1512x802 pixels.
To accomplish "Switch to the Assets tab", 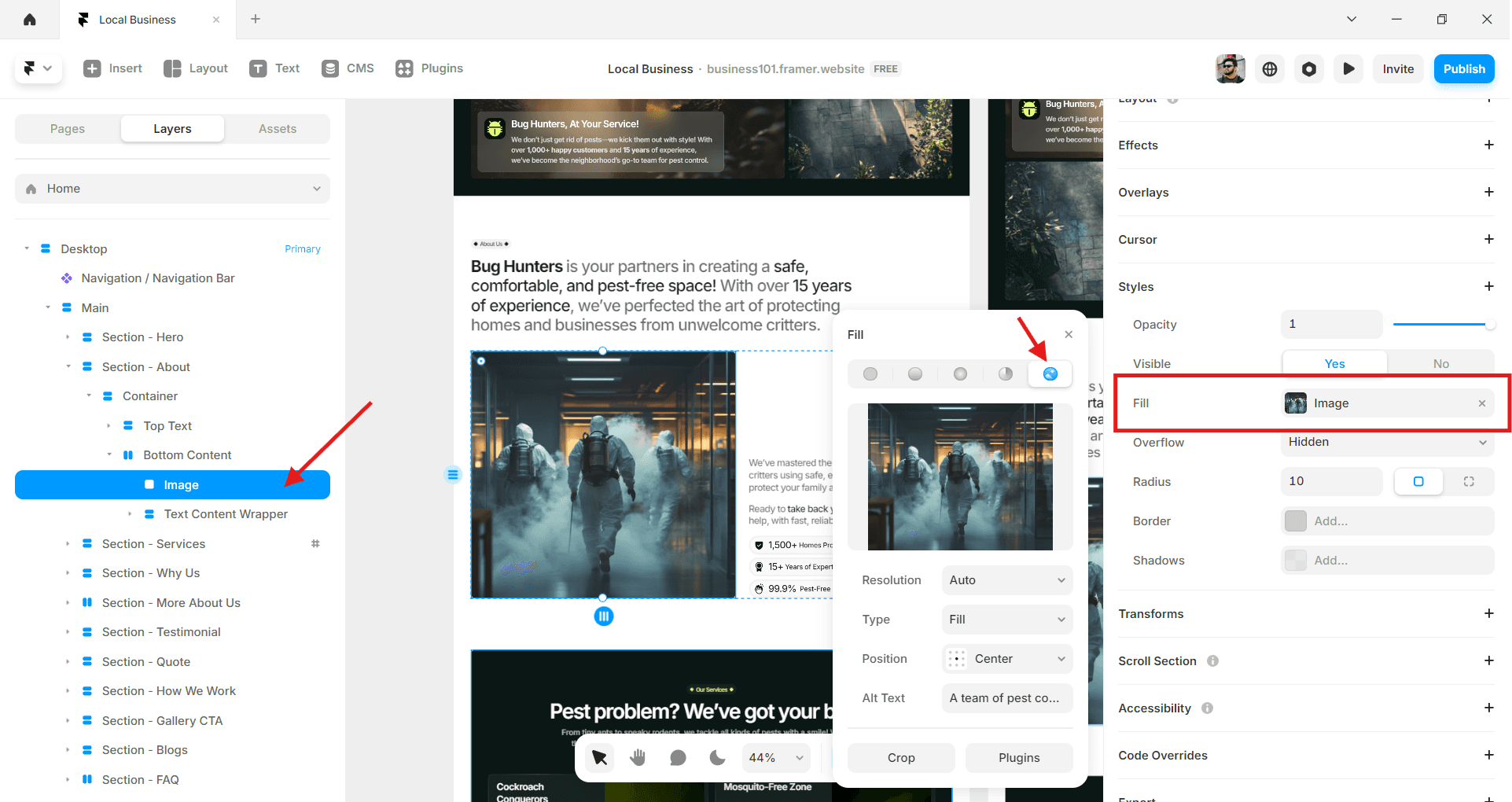I will 278,129.
